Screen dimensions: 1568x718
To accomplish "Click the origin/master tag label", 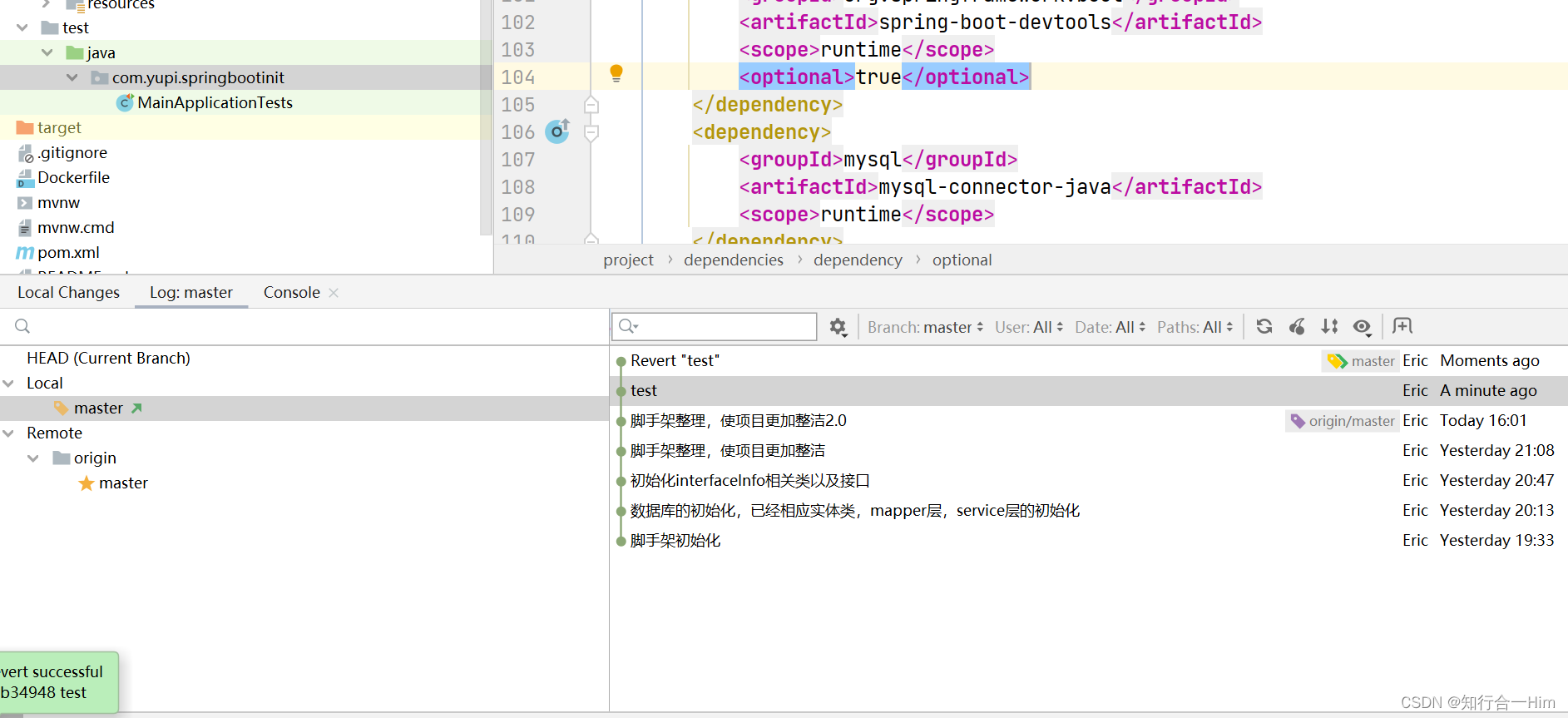I will (x=1342, y=421).
